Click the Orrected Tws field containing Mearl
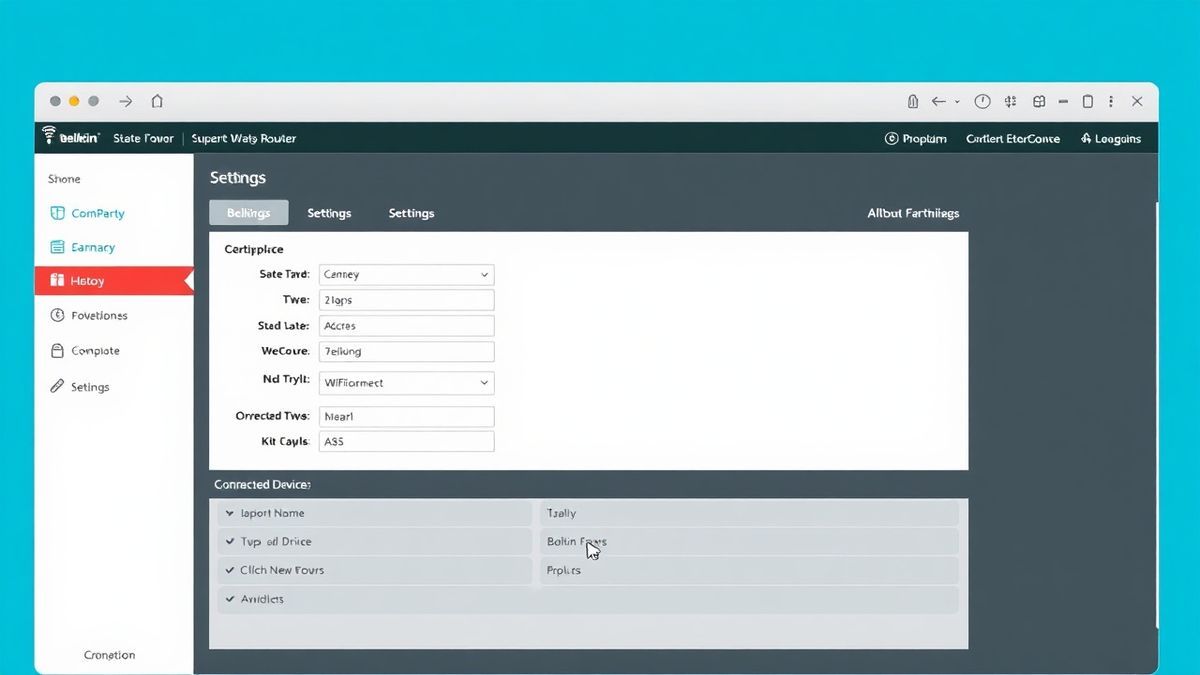The width and height of the screenshot is (1200, 675). [406, 416]
